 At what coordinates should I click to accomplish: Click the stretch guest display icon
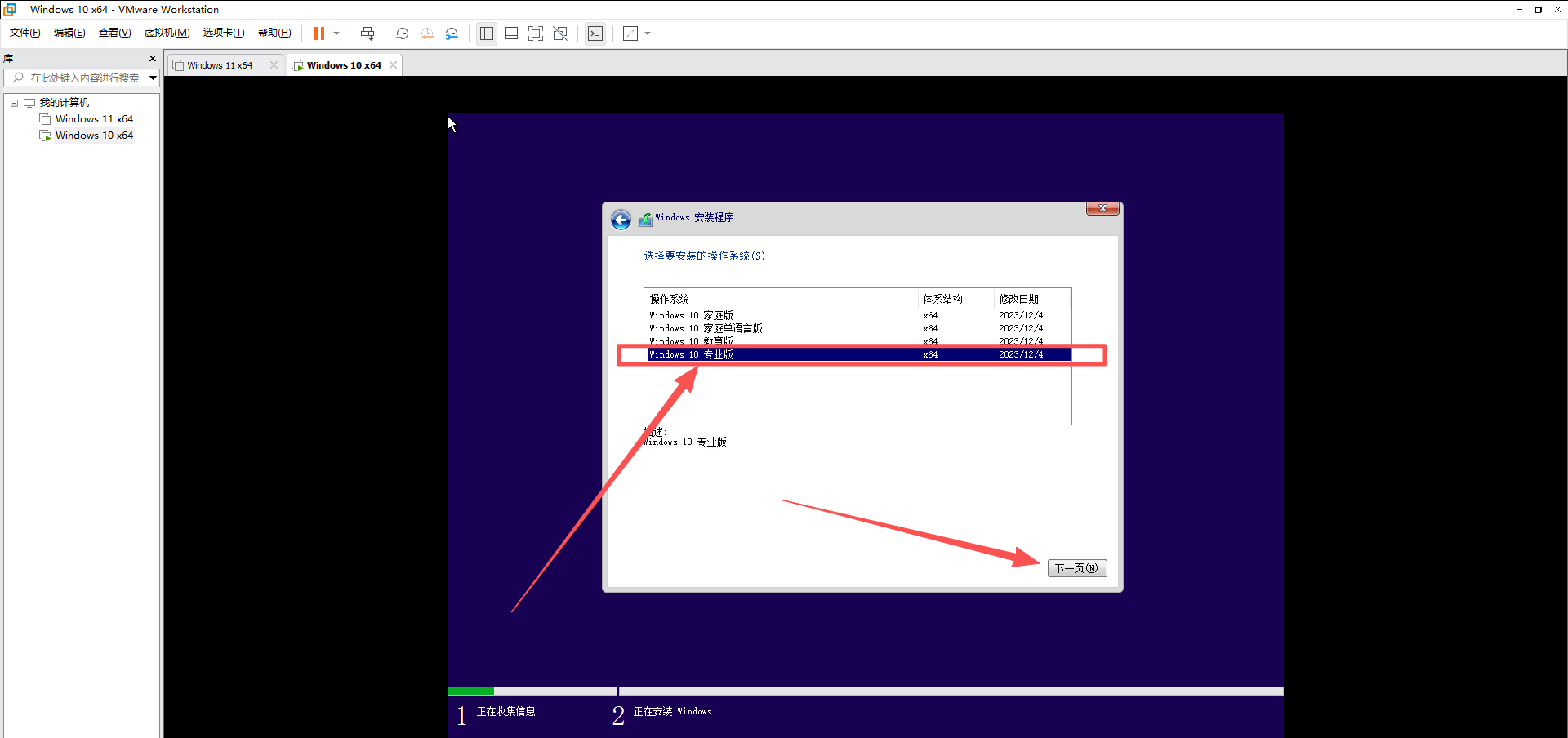[630, 33]
